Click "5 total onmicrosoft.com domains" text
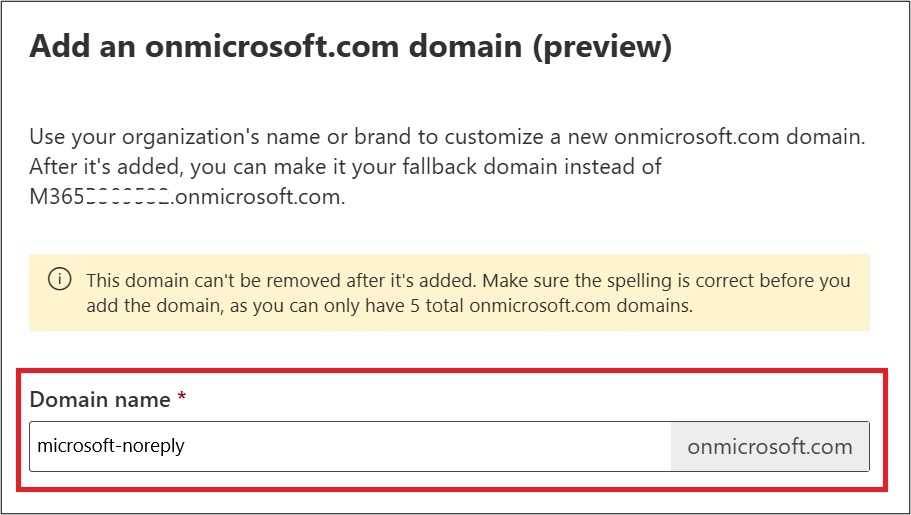911x515 pixels. click(551, 306)
